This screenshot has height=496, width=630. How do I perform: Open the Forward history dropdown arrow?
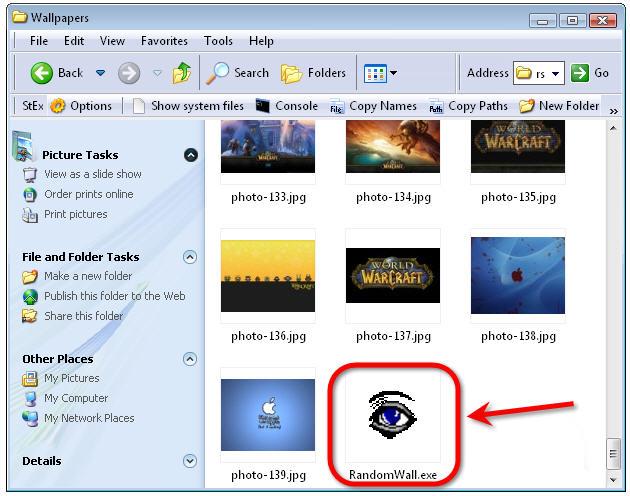(x=158, y=73)
